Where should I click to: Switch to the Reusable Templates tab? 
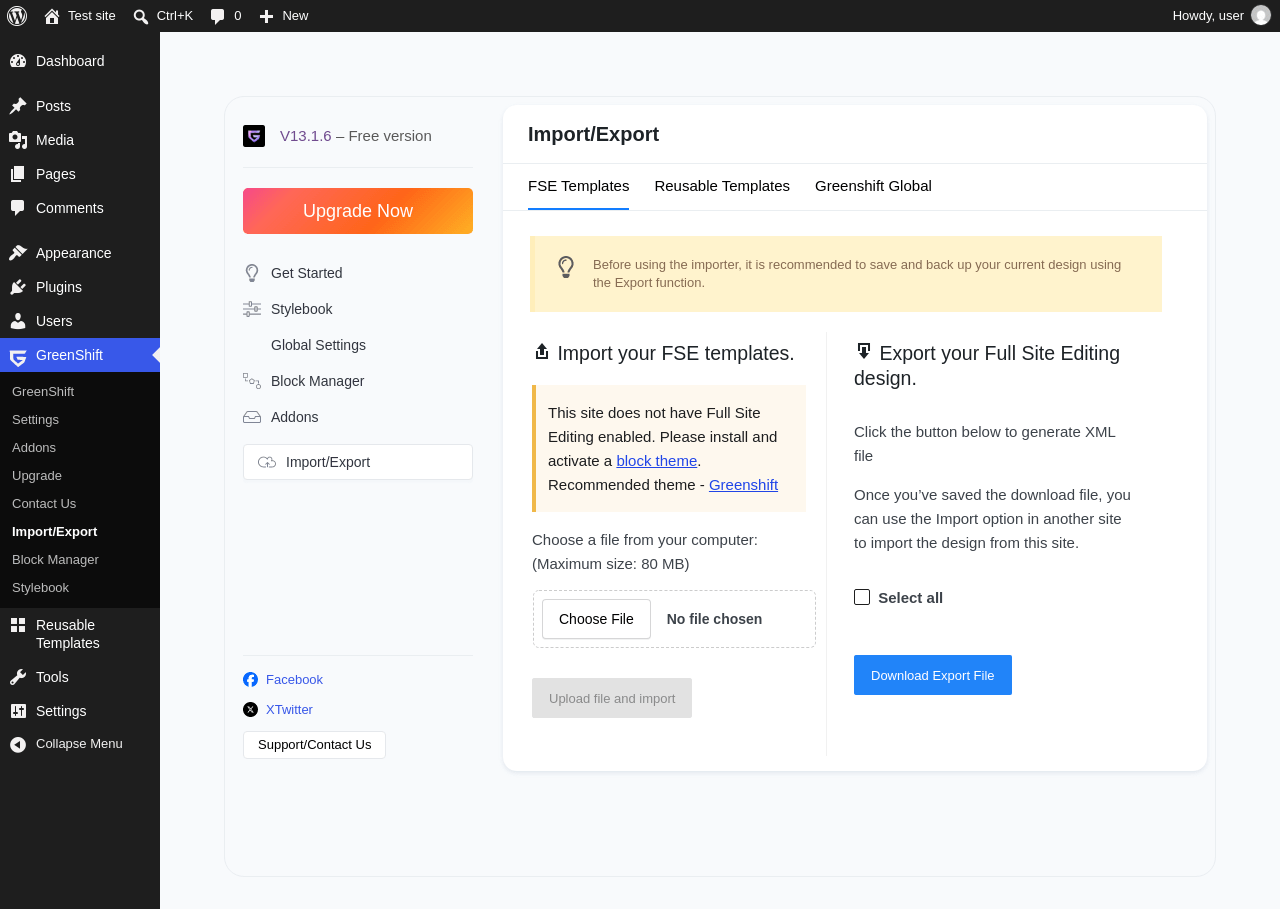pos(722,186)
